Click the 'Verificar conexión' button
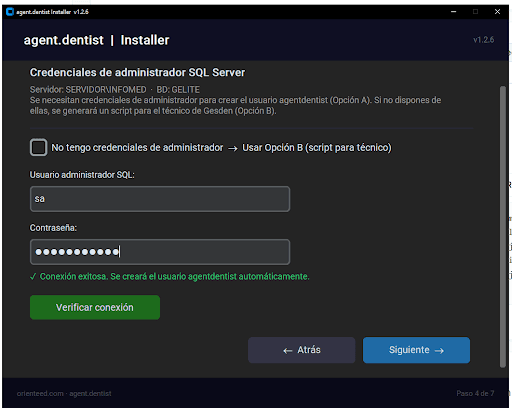The height and width of the screenshot is (408, 512). 95,307
